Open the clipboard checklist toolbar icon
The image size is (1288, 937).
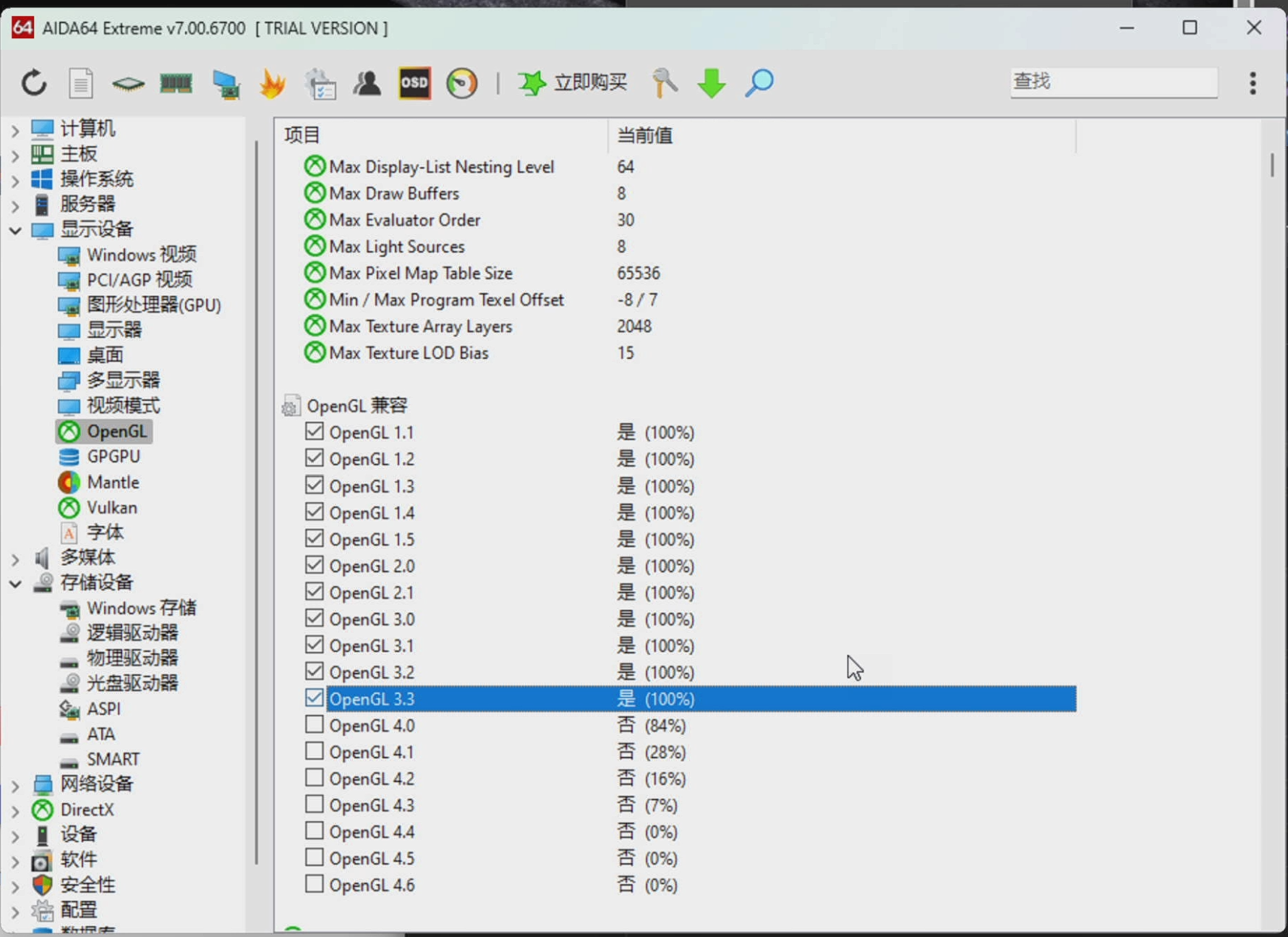(x=320, y=84)
